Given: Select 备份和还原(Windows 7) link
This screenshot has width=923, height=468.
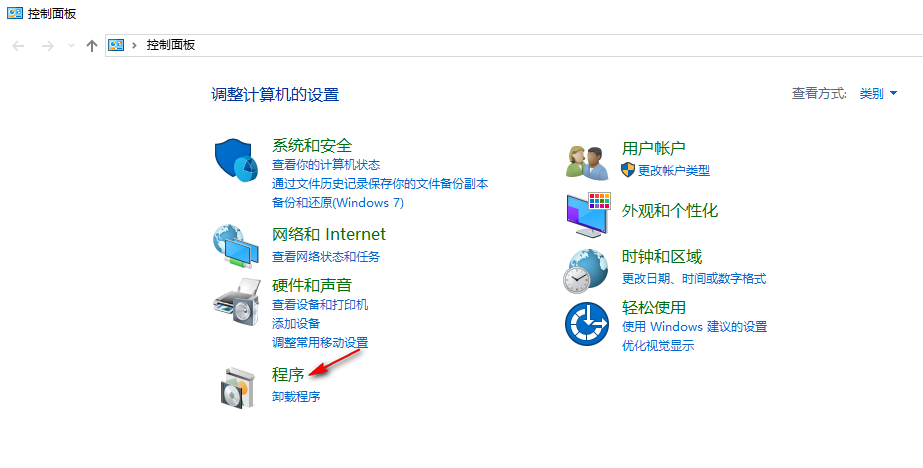Looking at the screenshot, I should (338, 203).
